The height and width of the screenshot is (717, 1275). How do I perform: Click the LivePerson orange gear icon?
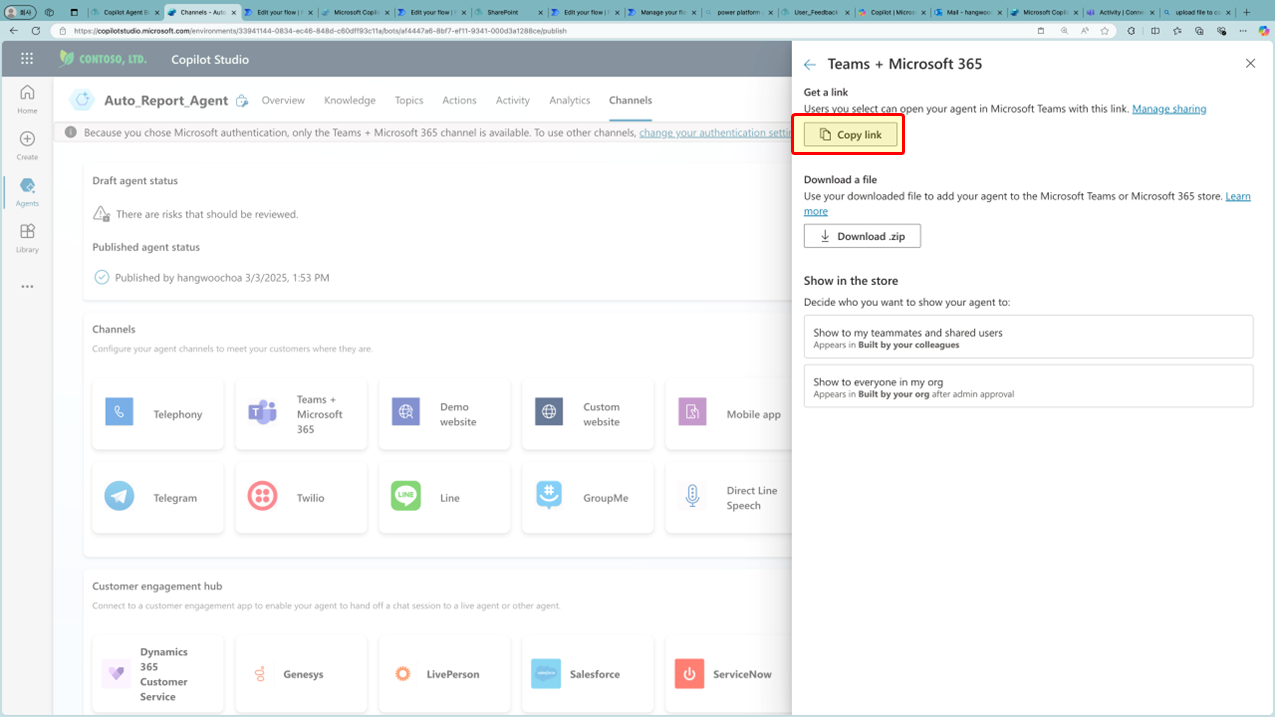(403, 674)
